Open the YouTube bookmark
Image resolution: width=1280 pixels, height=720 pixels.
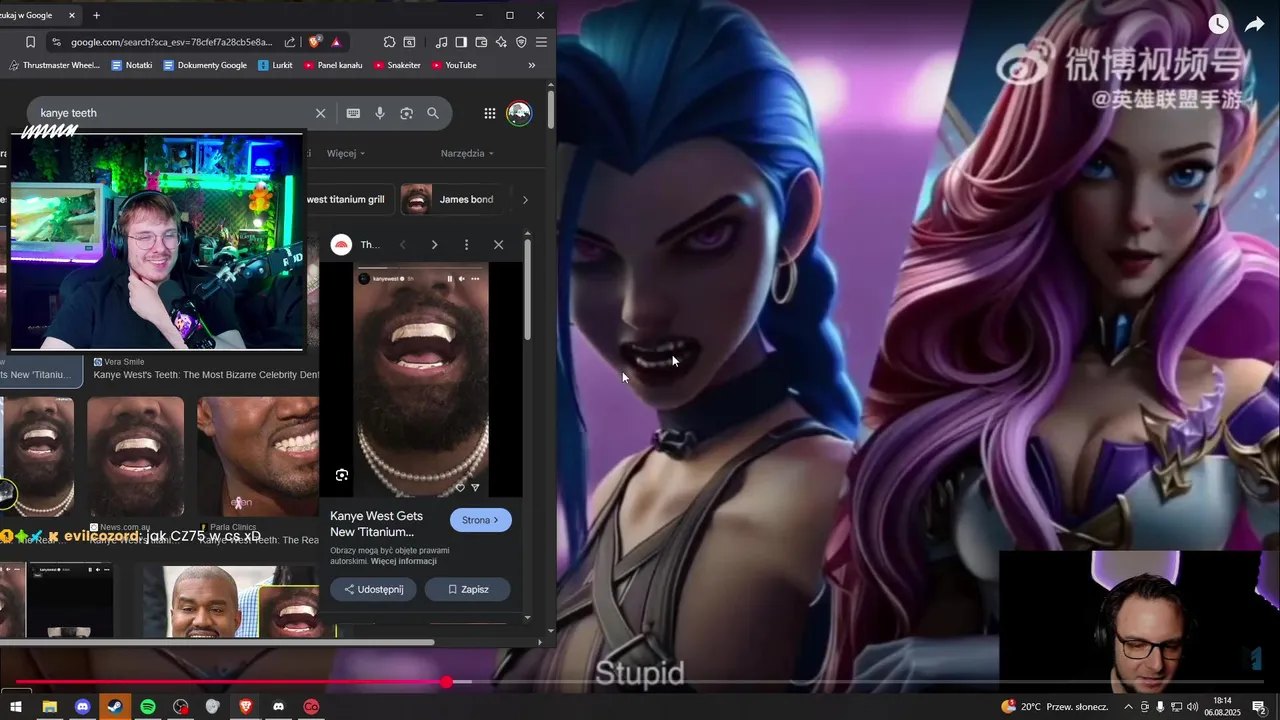pos(454,65)
